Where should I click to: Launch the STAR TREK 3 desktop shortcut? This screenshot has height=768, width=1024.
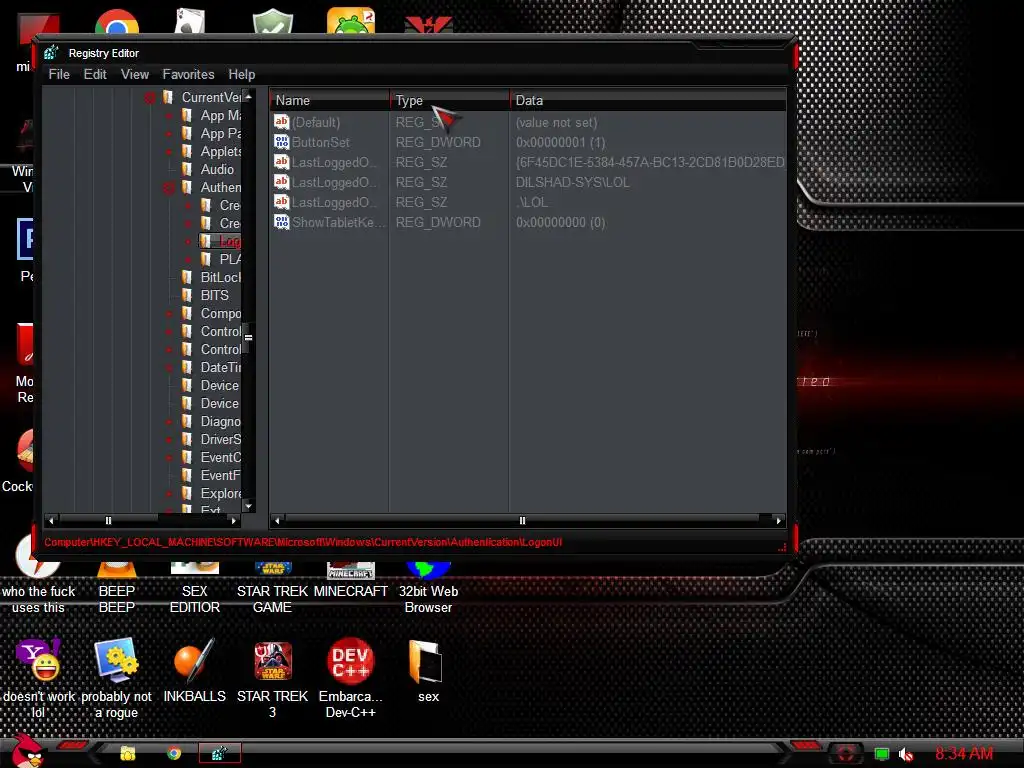(x=272, y=679)
